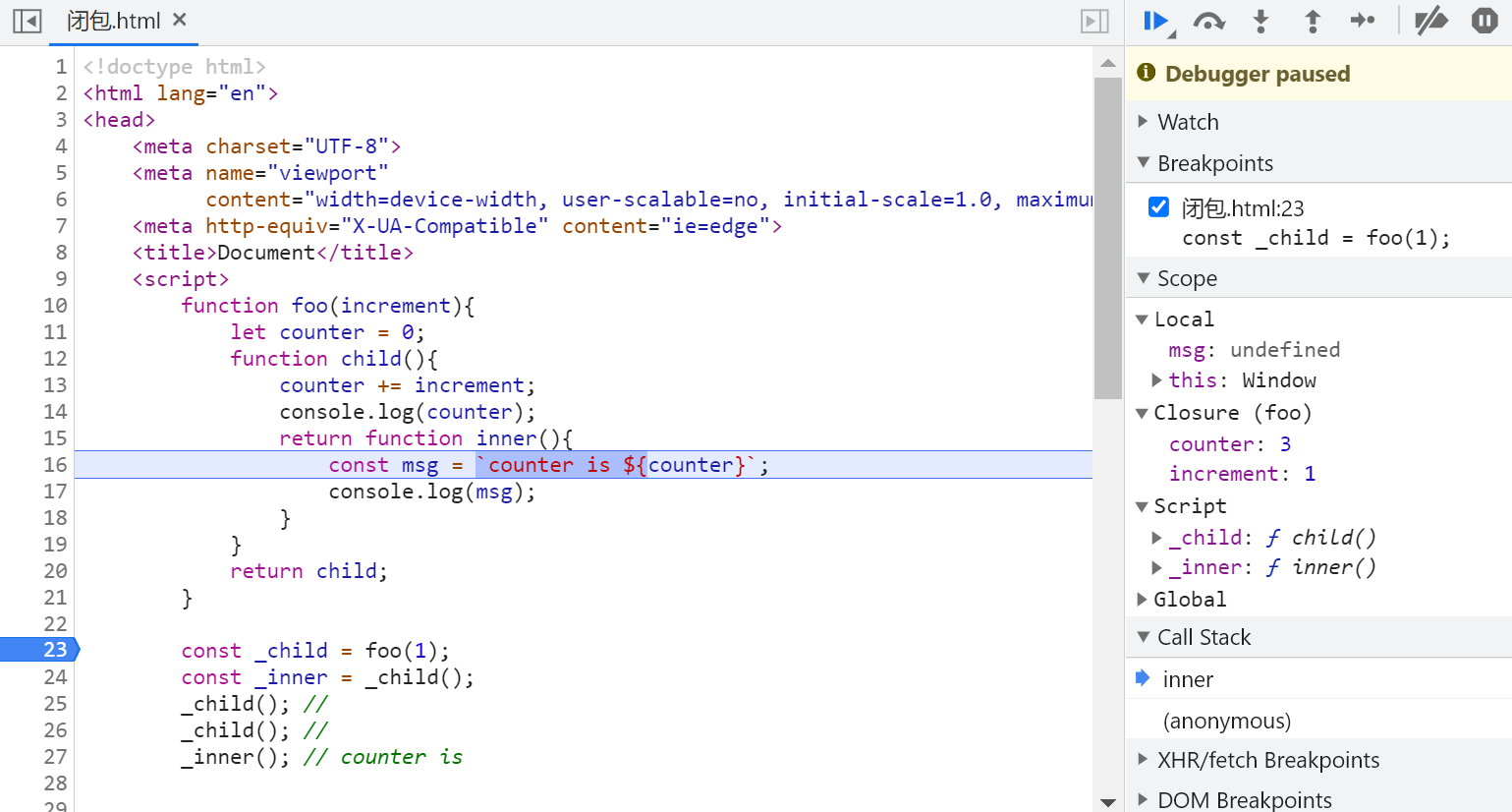Resume script execution in debugger
Image resolution: width=1512 pixels, height=812 pixels.
pyautogui.click(x=1156, y=21)
